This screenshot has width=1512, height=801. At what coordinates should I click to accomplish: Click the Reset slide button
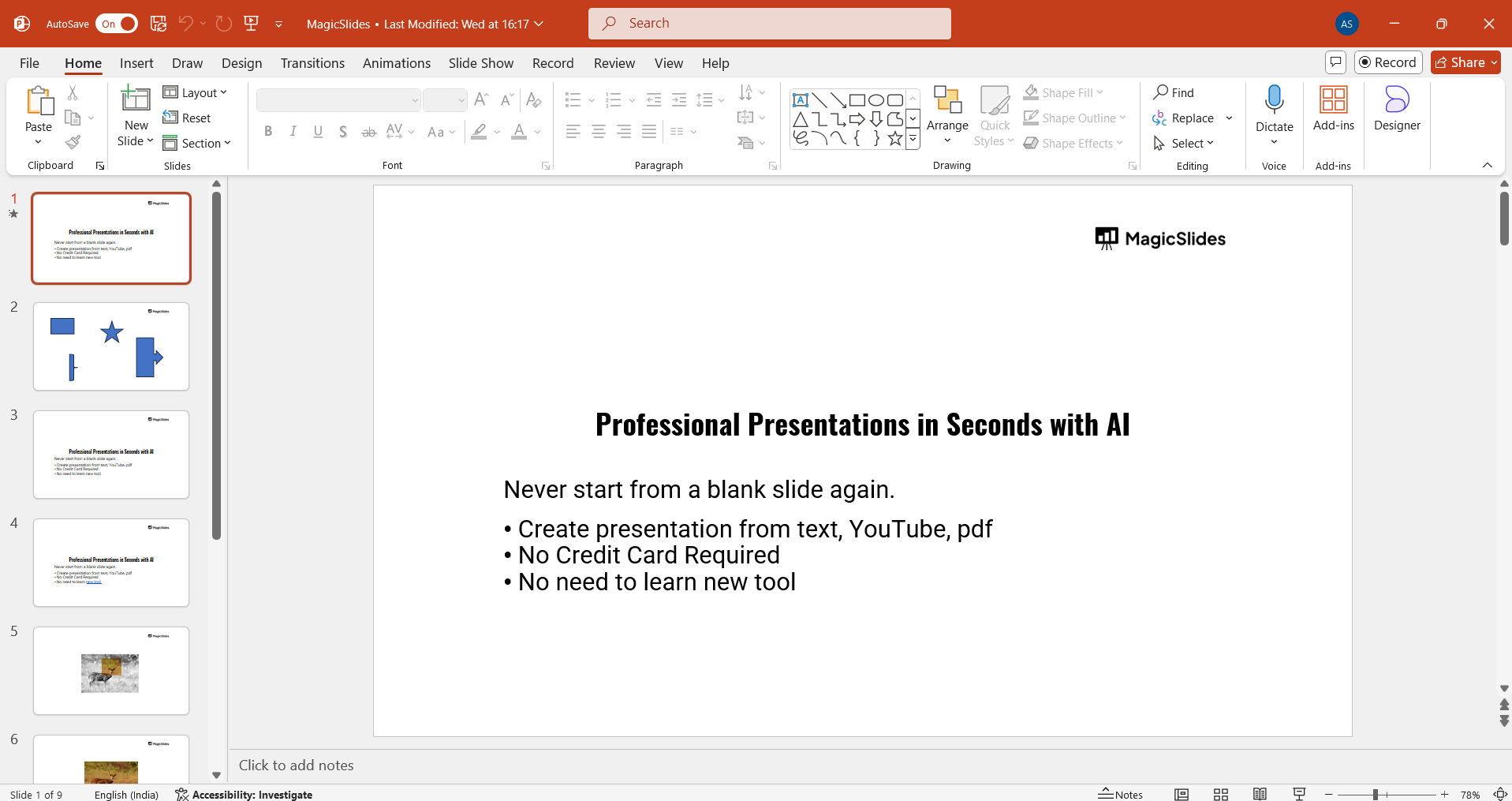pos(187,118)
